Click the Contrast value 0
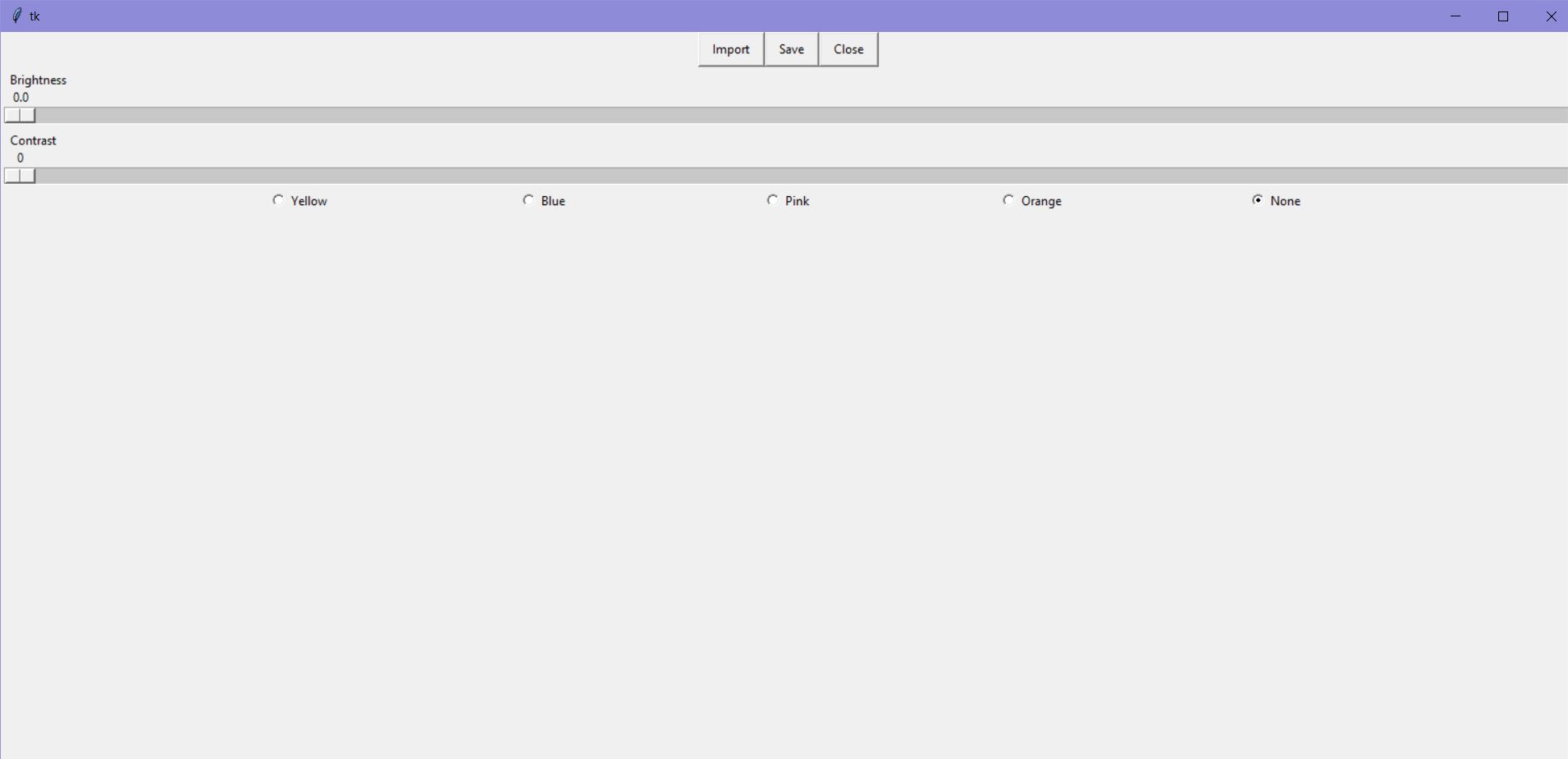1568x759 pixels. pyautogui.click(x=20, y=158)
